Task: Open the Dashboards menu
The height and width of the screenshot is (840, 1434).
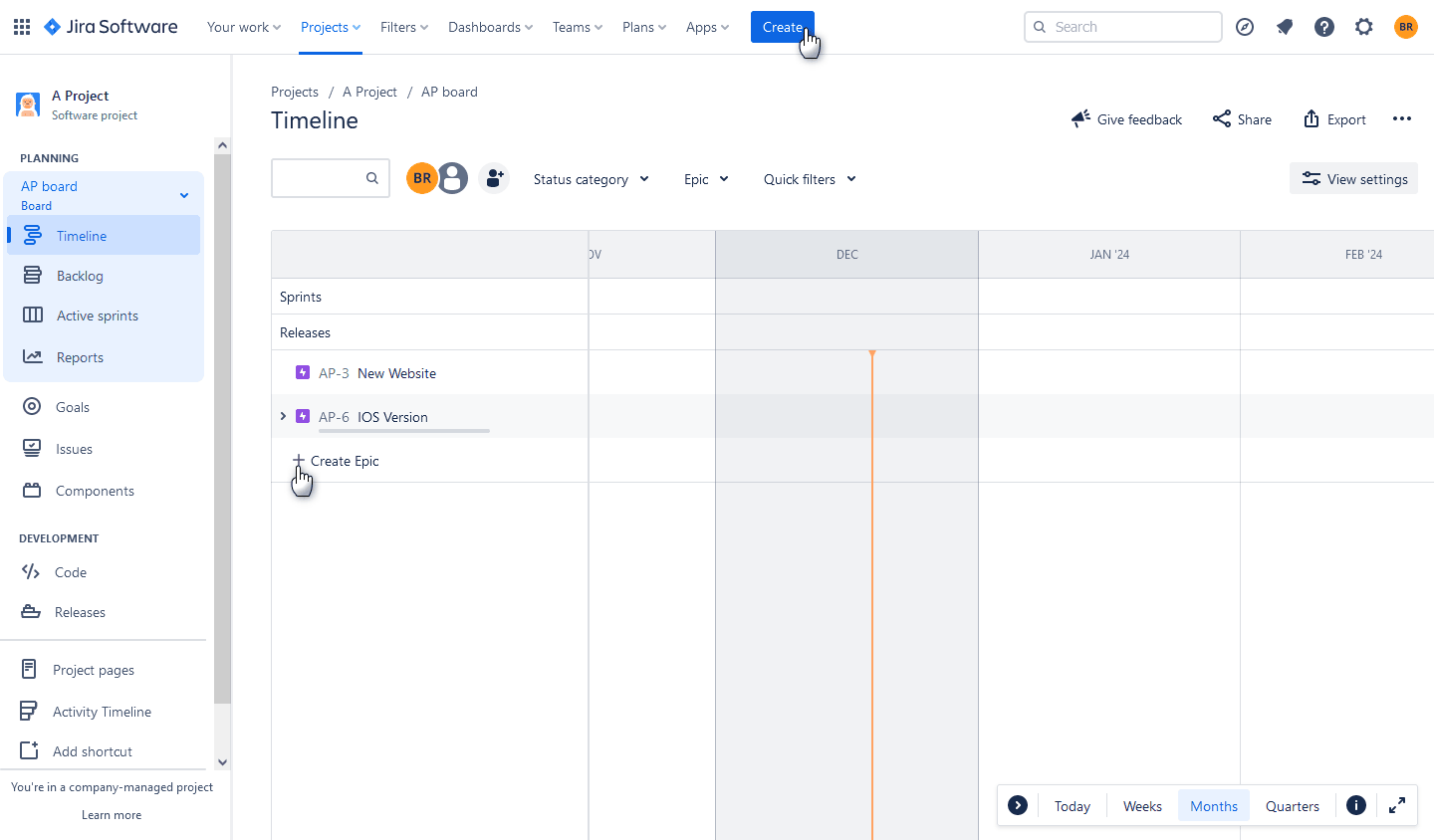Action: point(490,27)
